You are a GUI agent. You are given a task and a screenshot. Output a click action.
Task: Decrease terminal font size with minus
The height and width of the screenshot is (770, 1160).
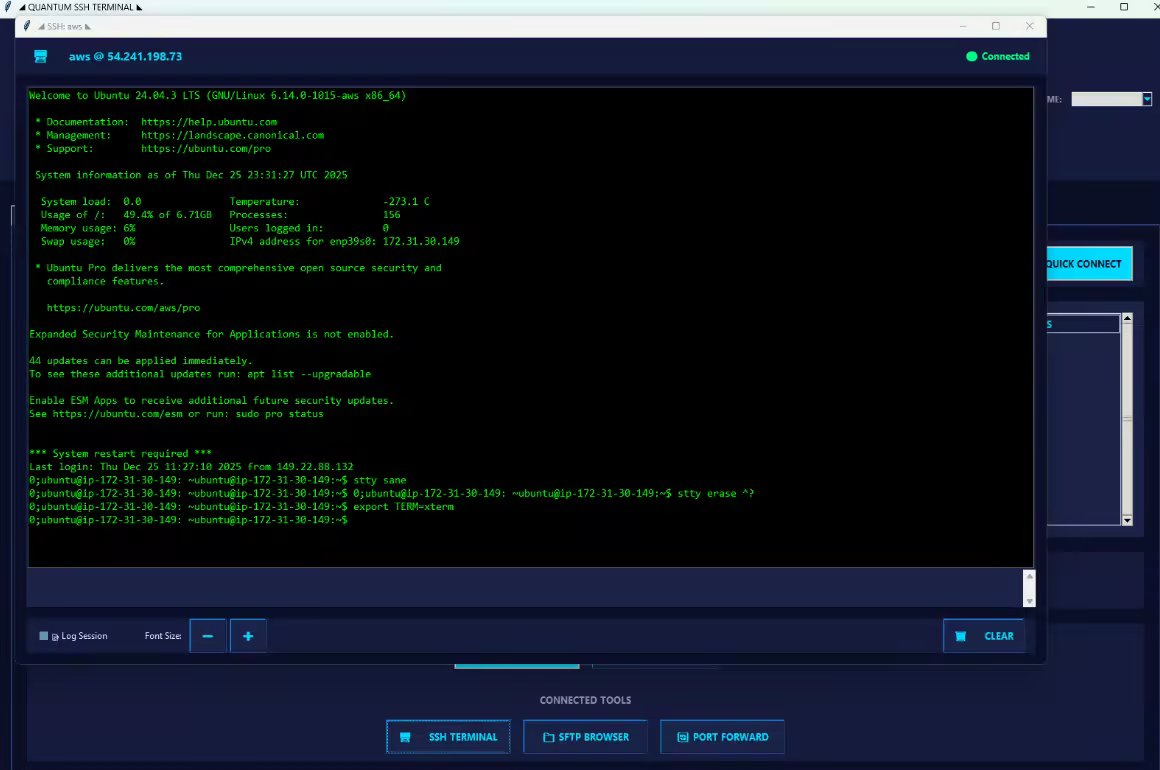[208, 636]
